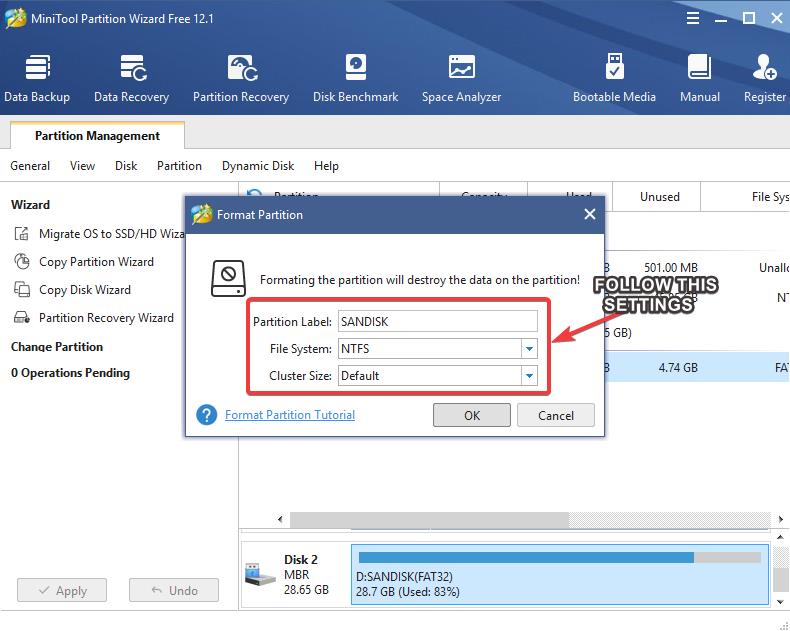The width and height of the screenshot is (790, 631).
Task: Click the Copy Partition Wizard icon
Action: (22, 262)
